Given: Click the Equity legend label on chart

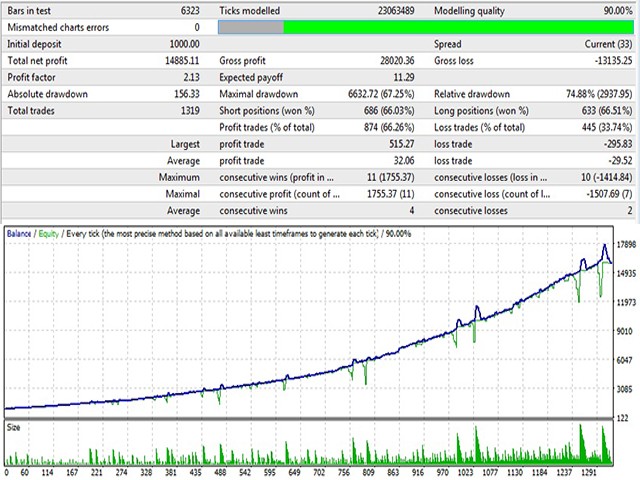Looking at the screenshot, I should click(x=49, y=233).
